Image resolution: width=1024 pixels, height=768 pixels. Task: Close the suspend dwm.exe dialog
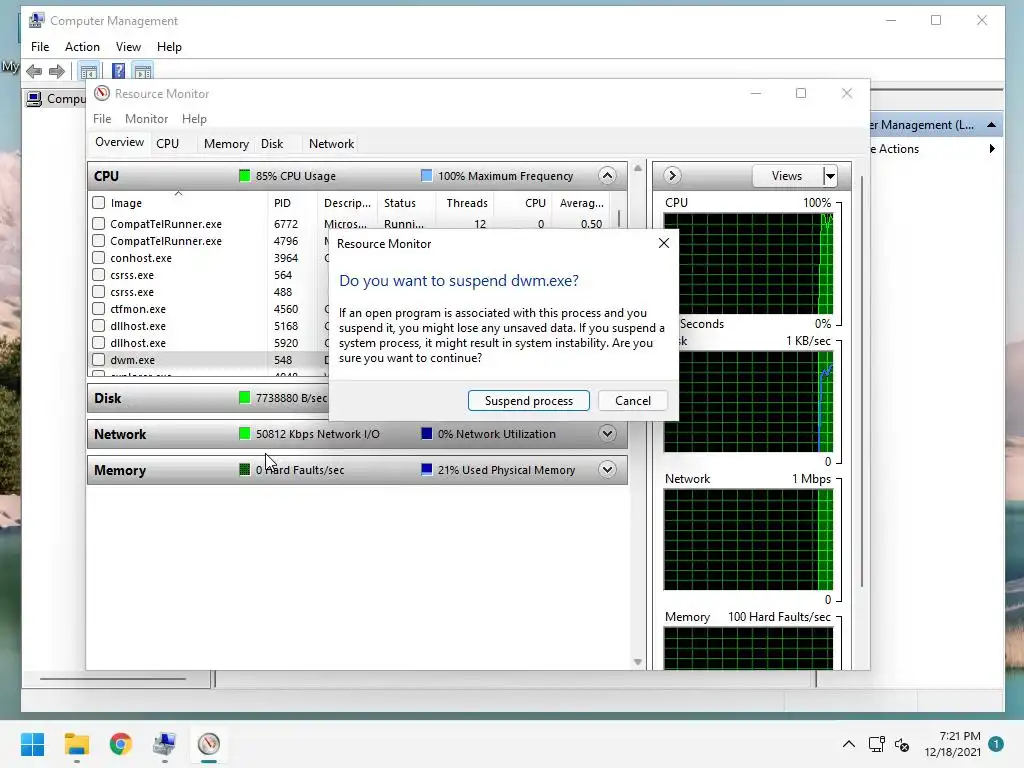[664, 243]
